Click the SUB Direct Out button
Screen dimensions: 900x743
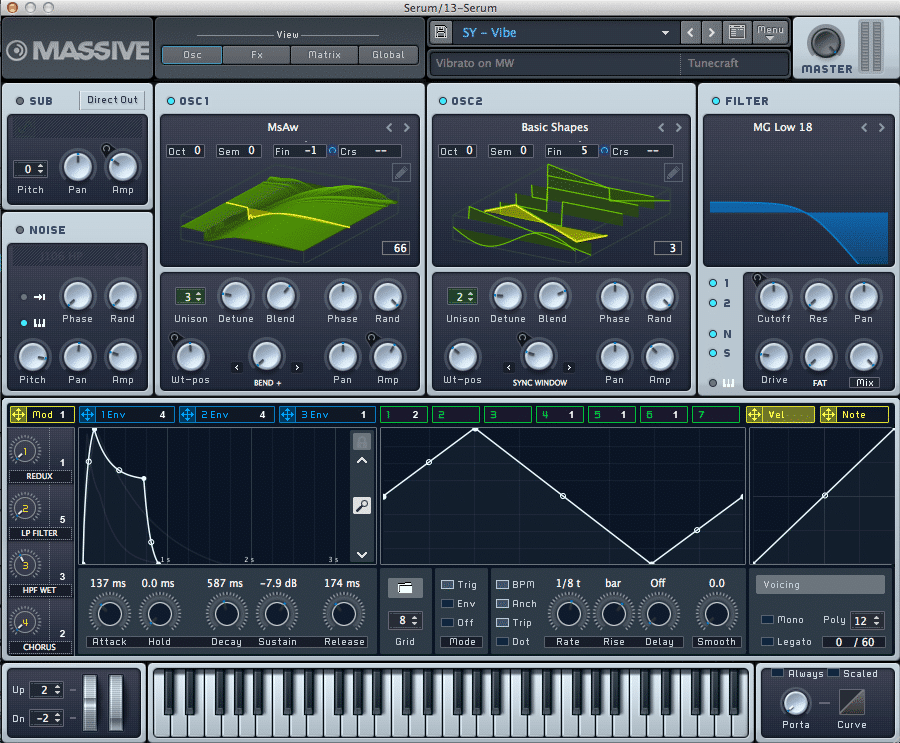(112, 100)
